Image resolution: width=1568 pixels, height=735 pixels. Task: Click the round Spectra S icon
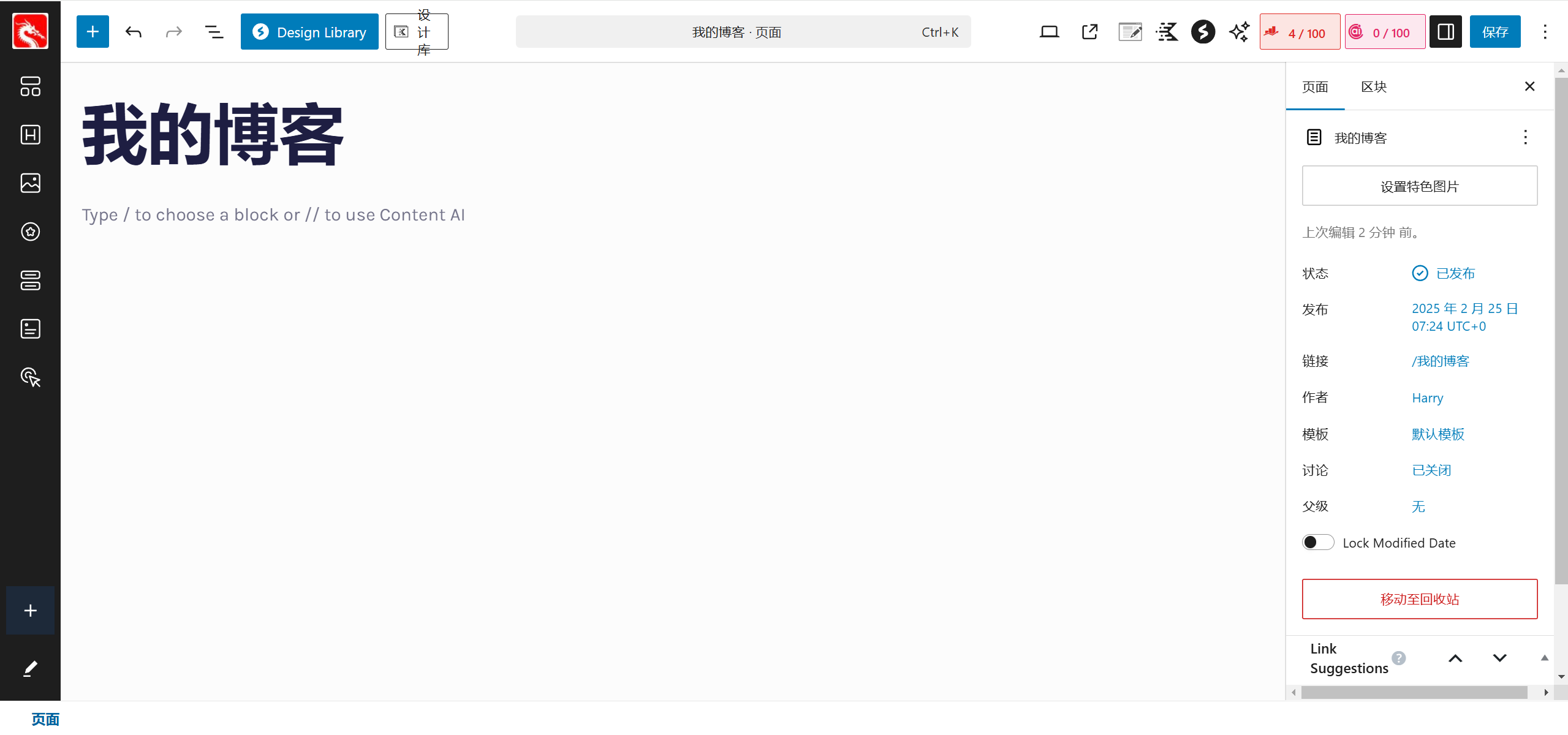coord(1202,31)
